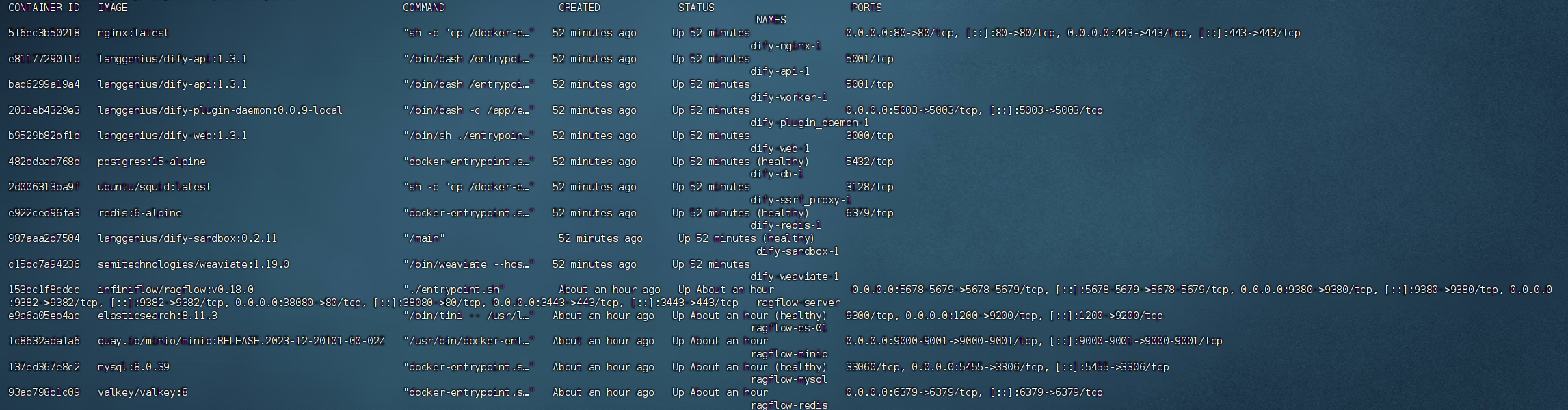Image resolution: width=1568 pixels, height=410 pixels.
Task: Click the nginx:latest image name
Action: 133,33
